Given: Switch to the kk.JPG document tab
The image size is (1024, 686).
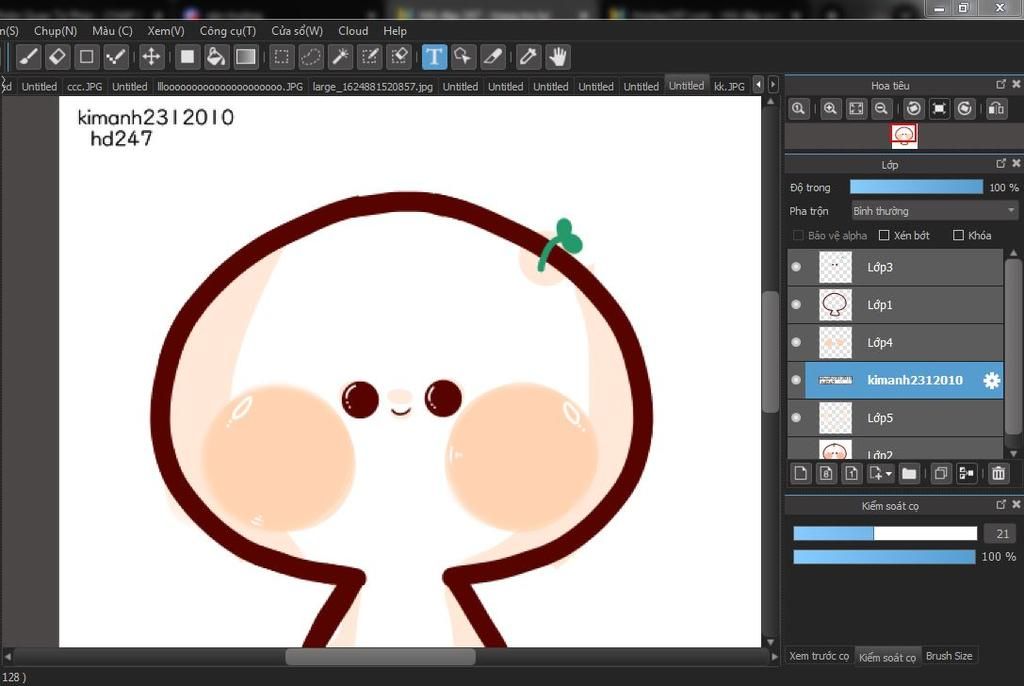Looking at the screenshot, I should tap(729, 86).
